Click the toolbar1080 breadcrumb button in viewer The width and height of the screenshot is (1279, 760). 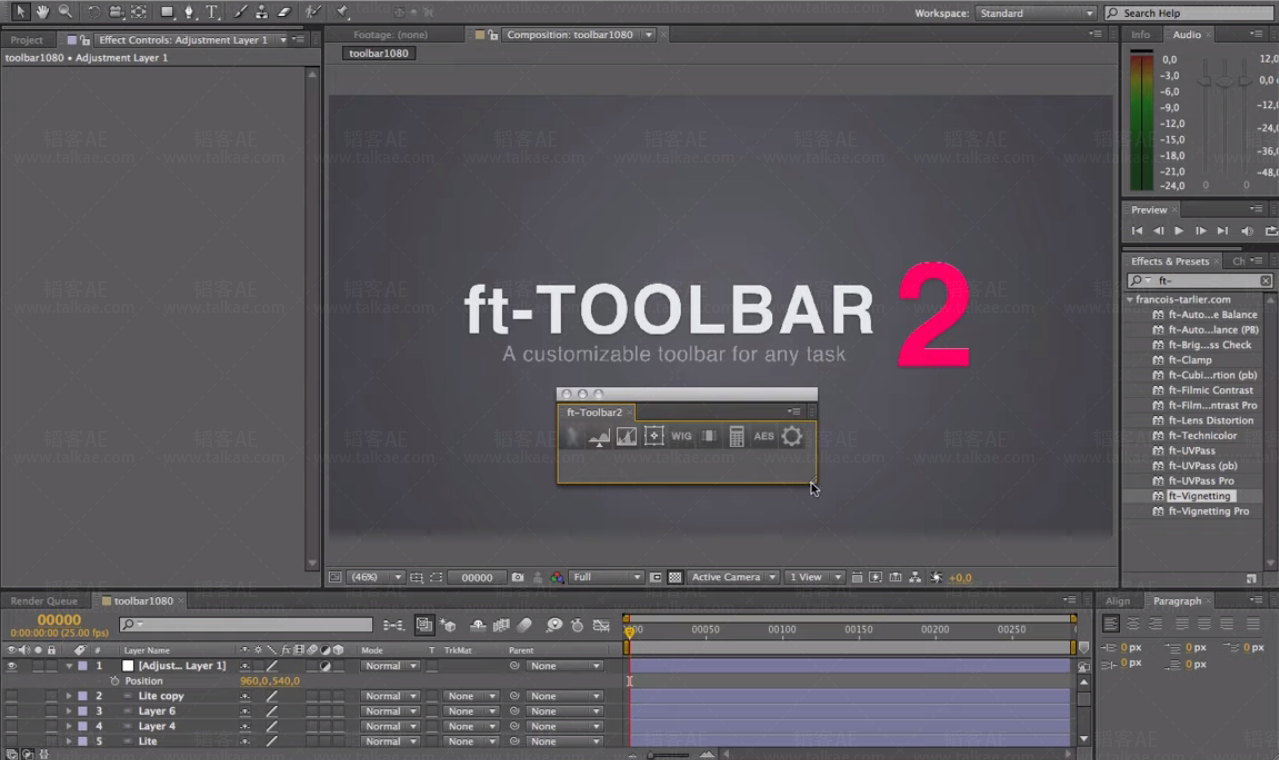tap(379, 53)
